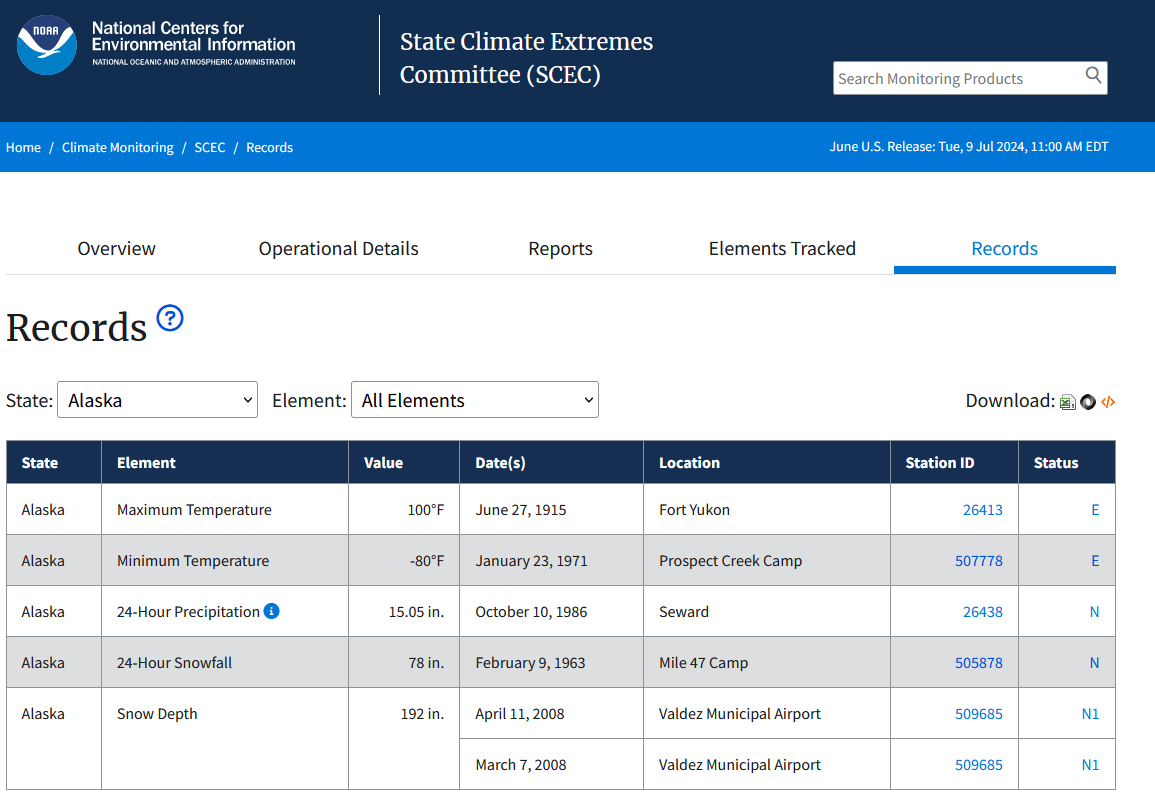The height and width of the screenshot is (804, 1155).
Task: Go to the Reports tab
Action: point(561,249)
